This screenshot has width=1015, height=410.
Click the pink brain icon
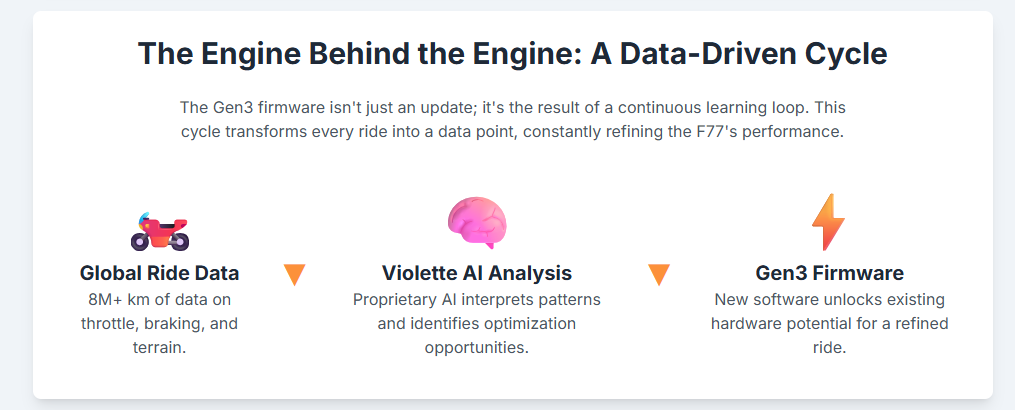[x=477, y=222]
